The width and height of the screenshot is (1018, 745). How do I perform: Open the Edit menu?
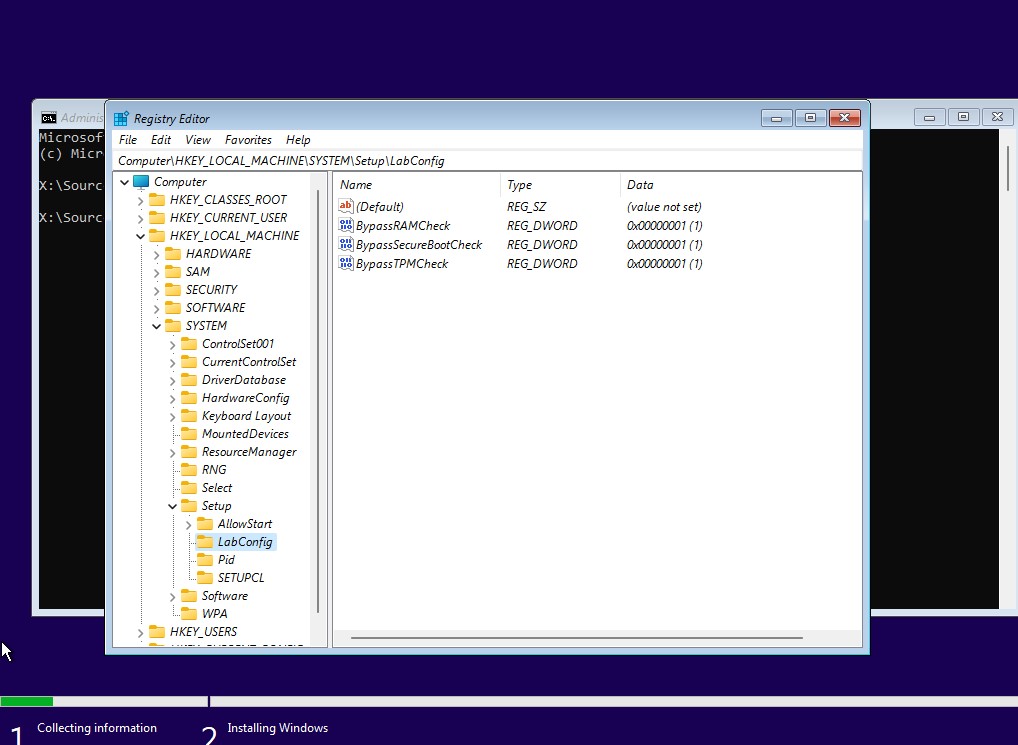click(160, 140)
